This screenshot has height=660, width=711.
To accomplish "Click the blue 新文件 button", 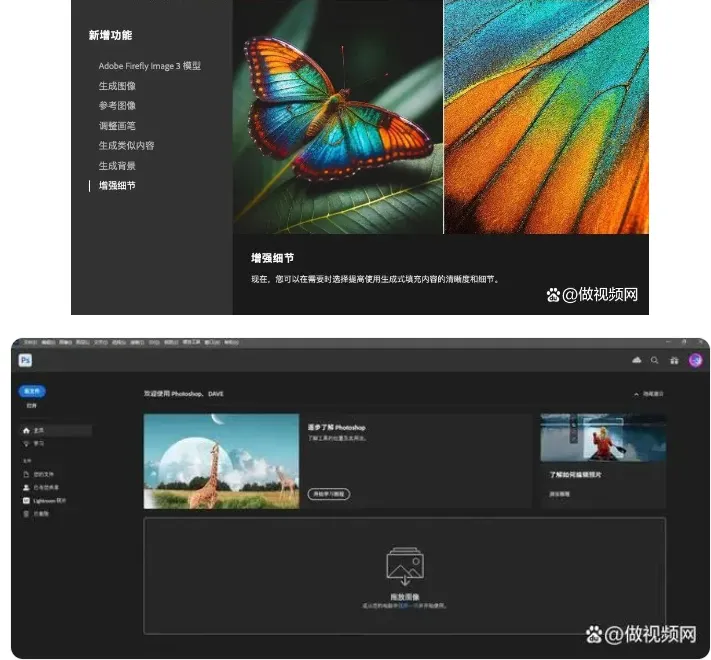I will click(32, 391).
